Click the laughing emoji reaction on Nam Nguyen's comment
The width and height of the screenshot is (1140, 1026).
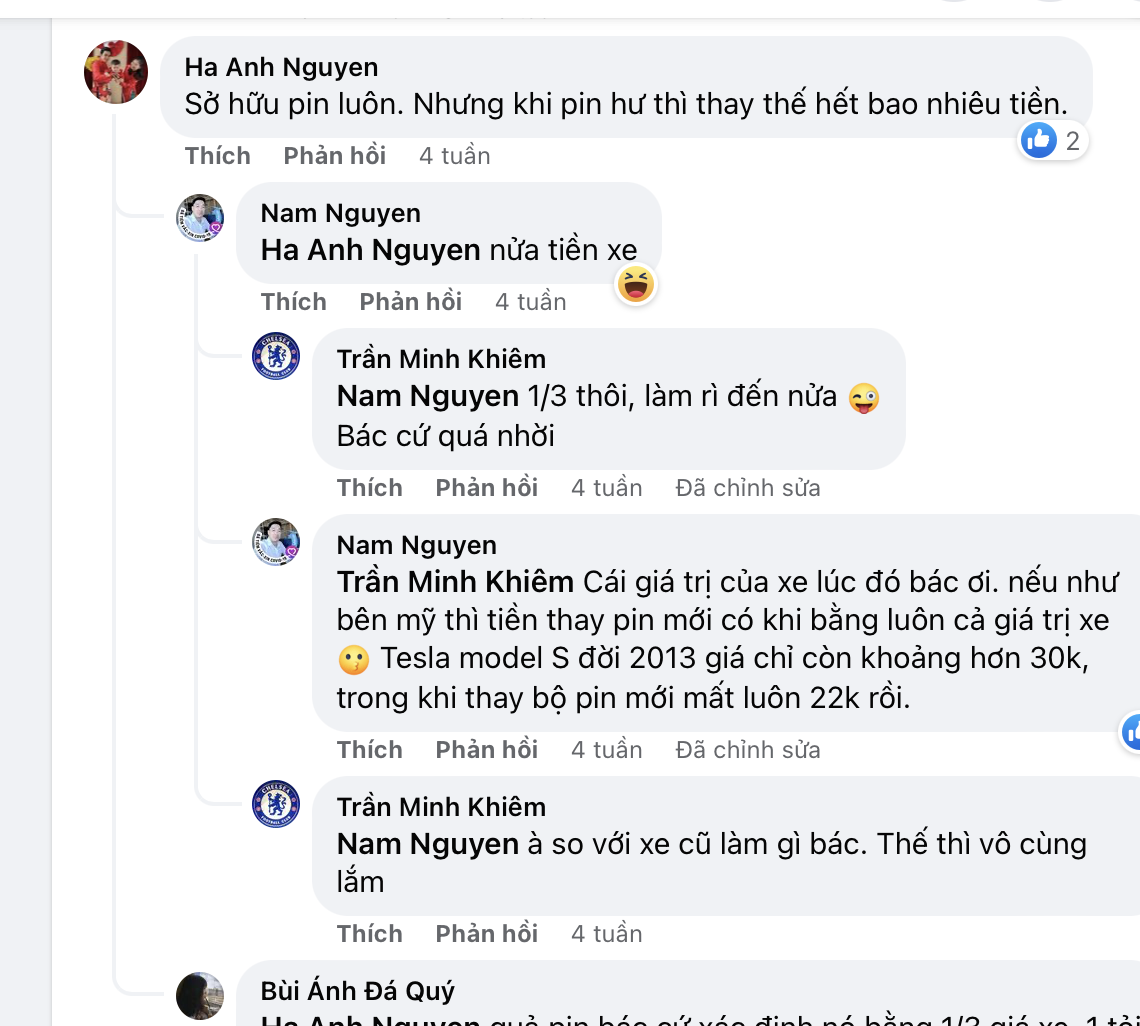coord(635,285)
